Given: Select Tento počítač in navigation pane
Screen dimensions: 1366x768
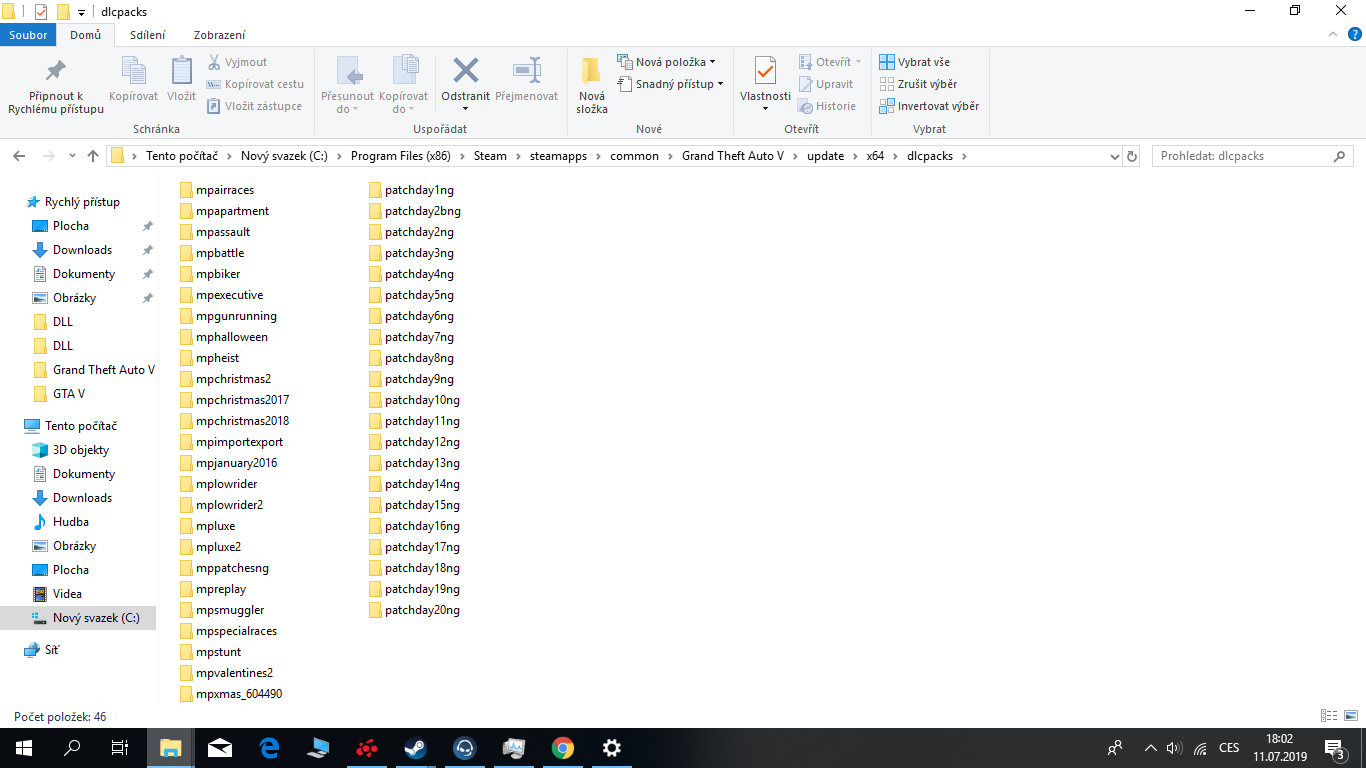Looking at the screenshot, I should (x=81, y=426).
